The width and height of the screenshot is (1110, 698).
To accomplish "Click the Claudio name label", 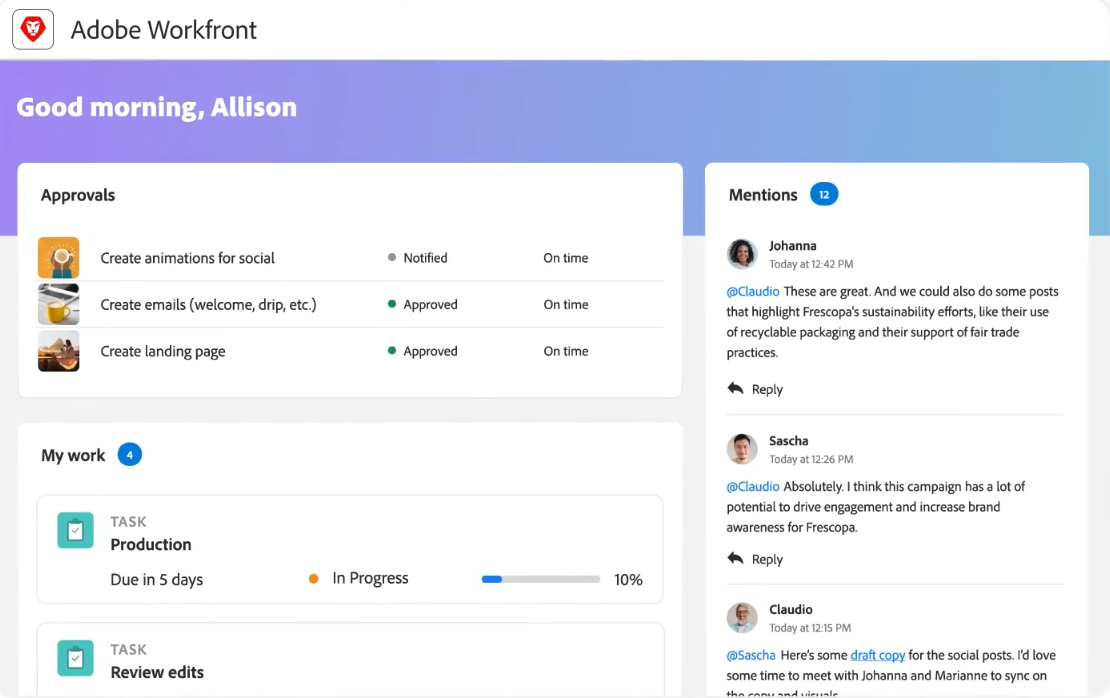I will (x=791, y=610).
